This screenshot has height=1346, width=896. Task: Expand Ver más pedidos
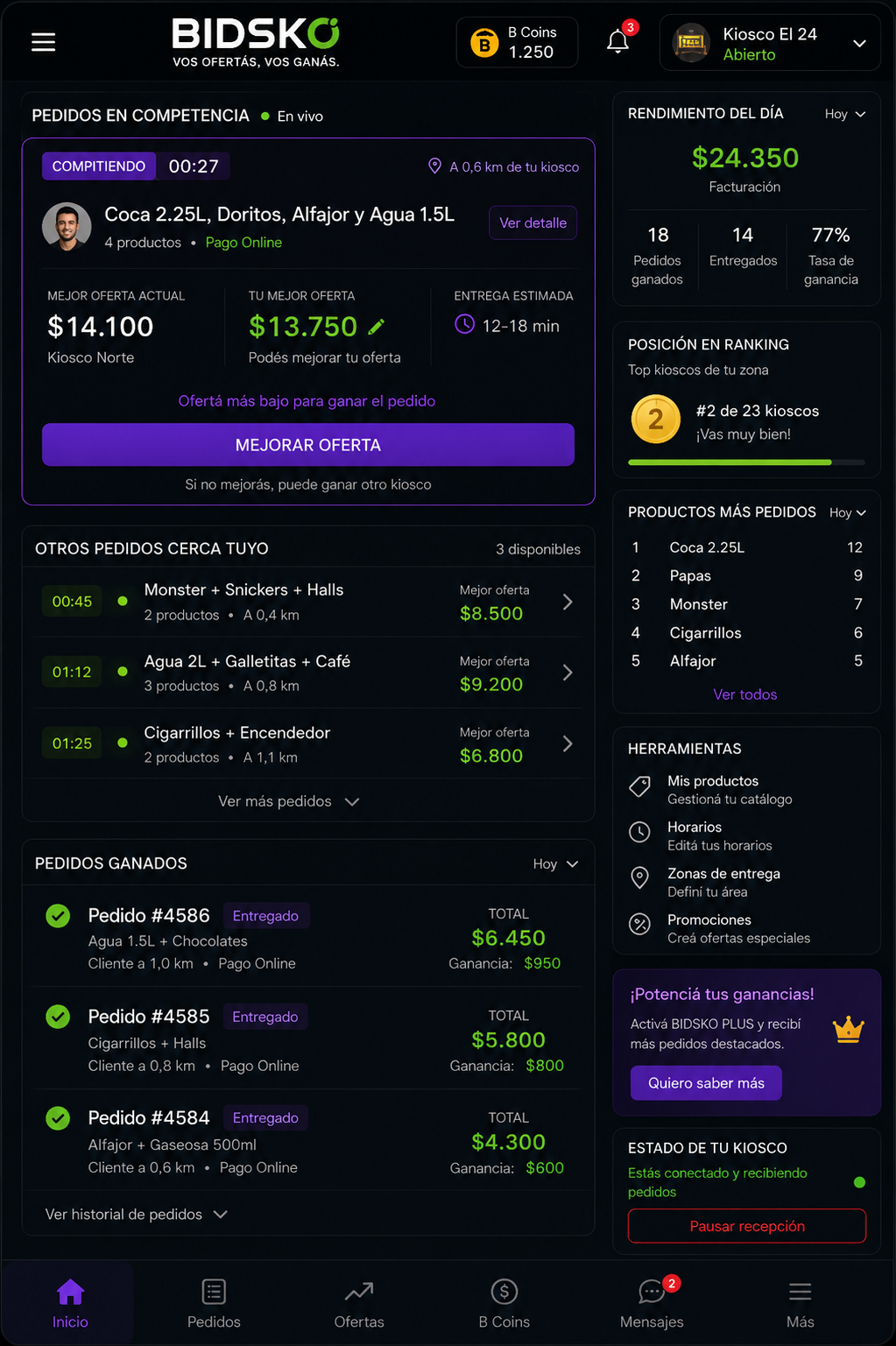point(289,801)
